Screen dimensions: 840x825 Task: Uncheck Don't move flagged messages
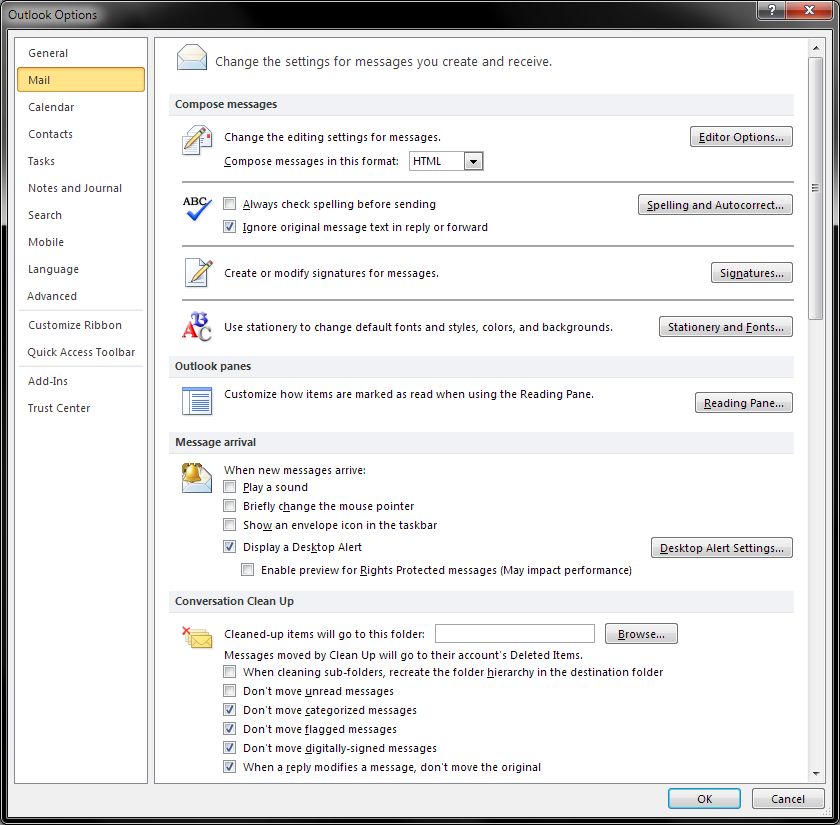229,729
